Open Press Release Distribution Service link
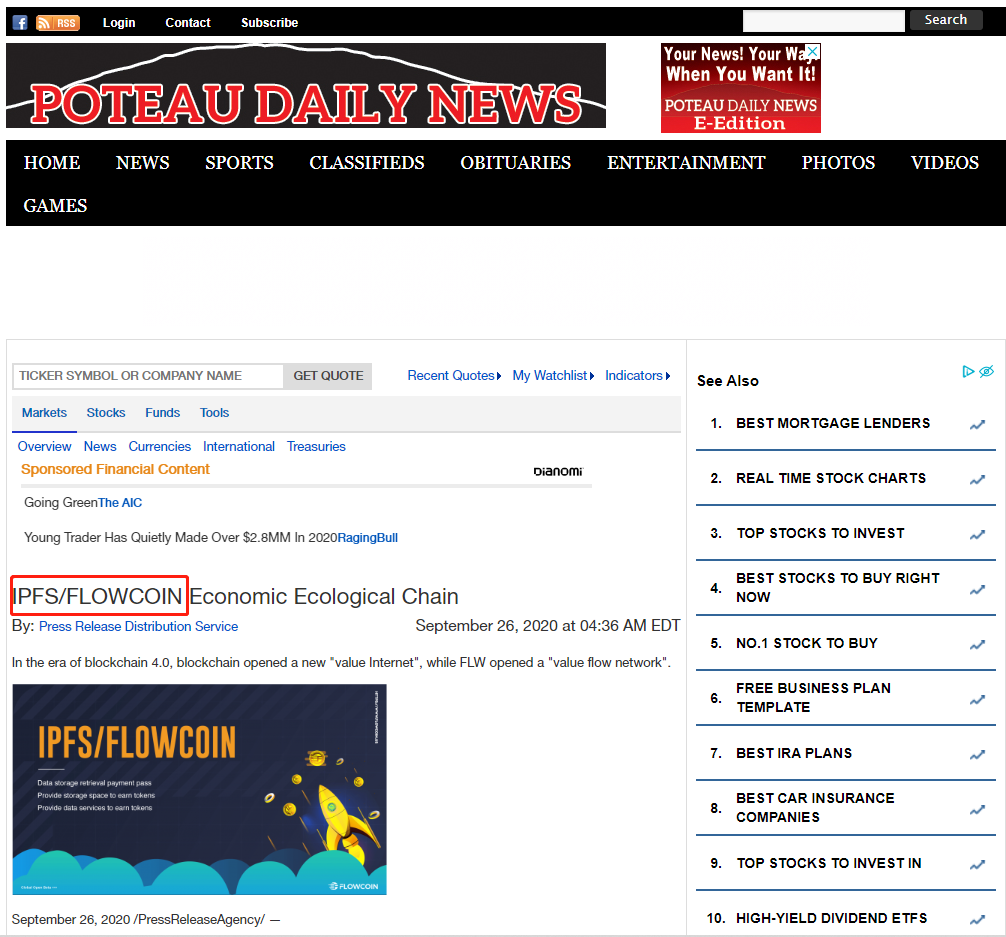This screenshot has height=937, width=1006. click(139, 626)
